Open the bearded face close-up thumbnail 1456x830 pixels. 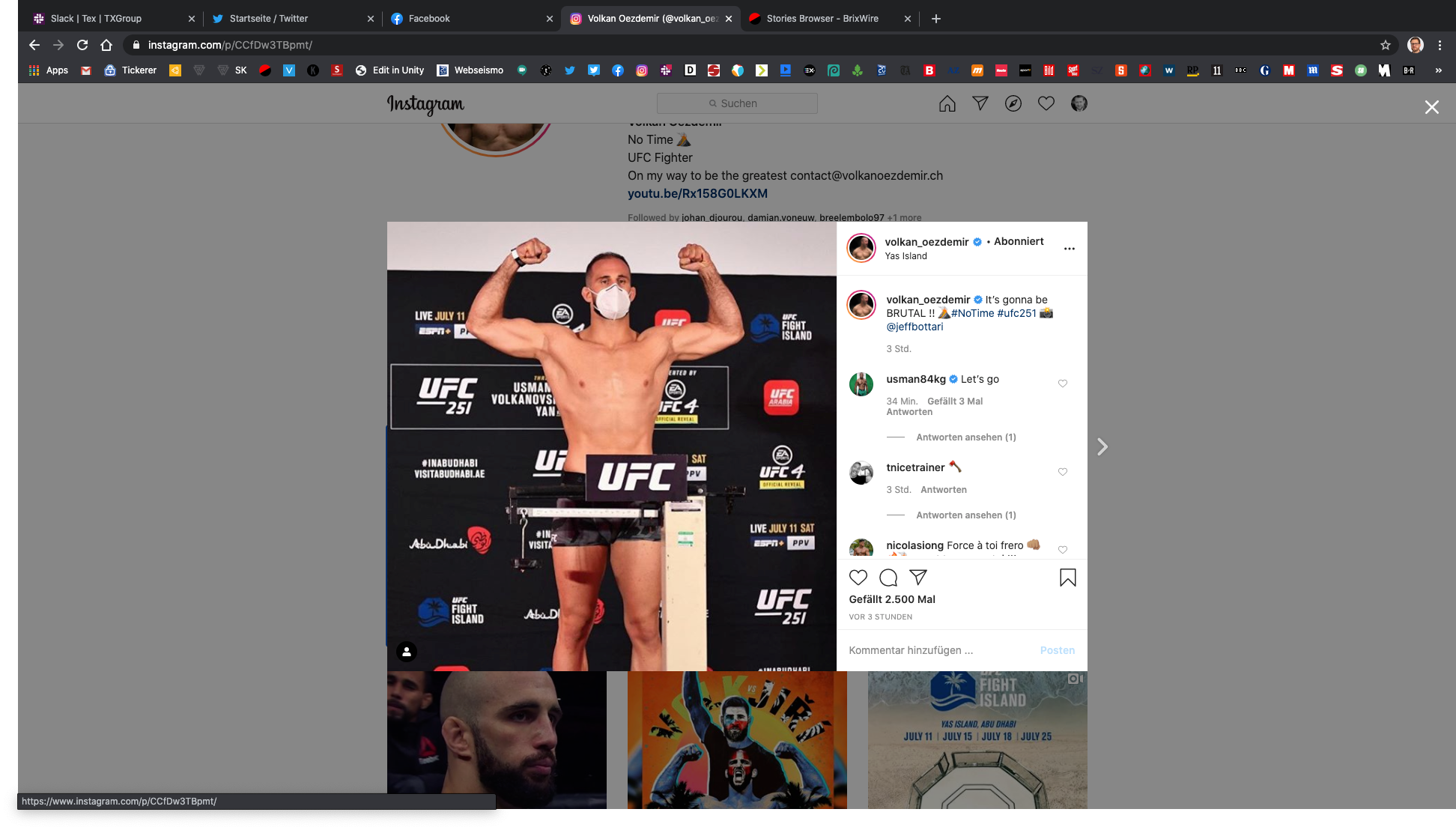pyautogui.click(x=497, y=739)
